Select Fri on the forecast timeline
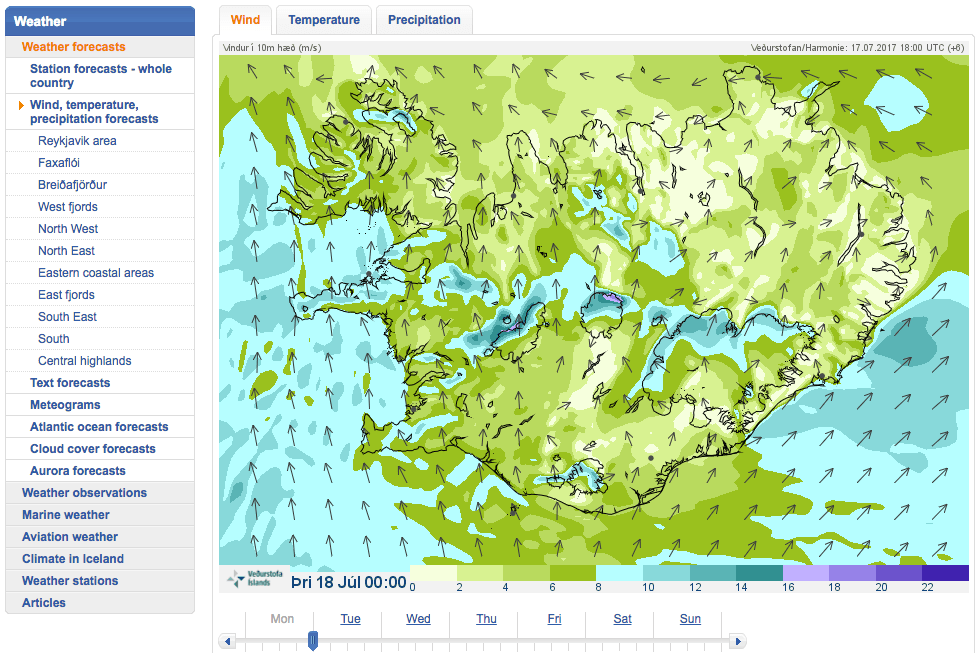The width and height of the screenshot is (980, 653). (x=554, y=619)
